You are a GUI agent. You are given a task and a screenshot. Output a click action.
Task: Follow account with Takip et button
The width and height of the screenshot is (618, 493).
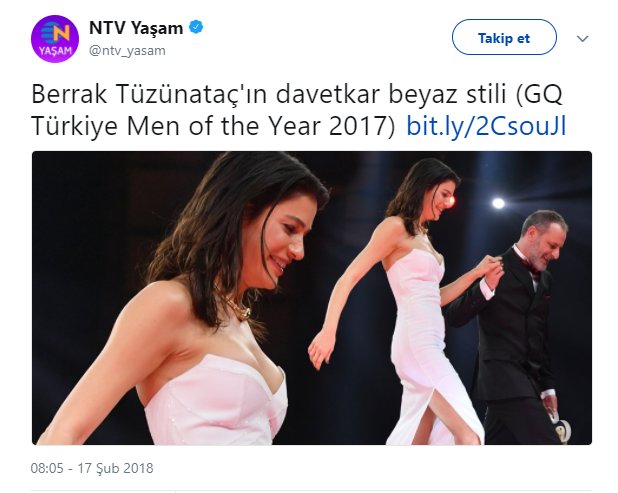pos(504,38)
